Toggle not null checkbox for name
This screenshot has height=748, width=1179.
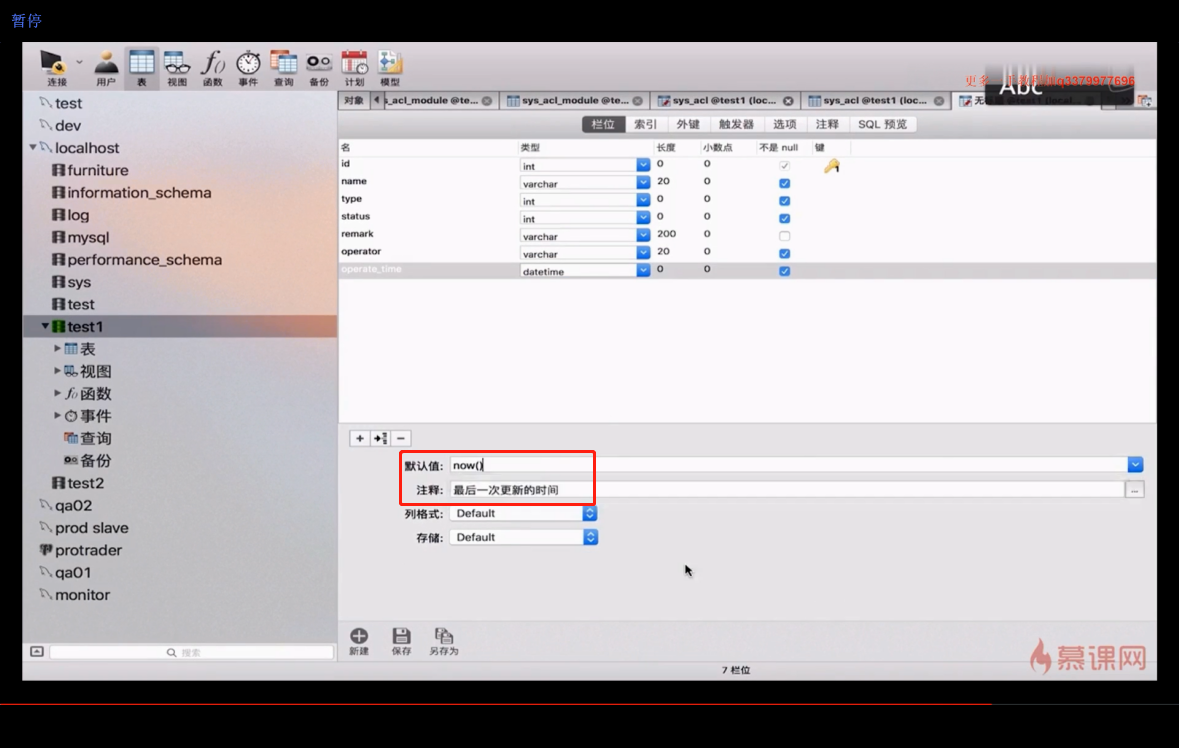coord(784,183)
